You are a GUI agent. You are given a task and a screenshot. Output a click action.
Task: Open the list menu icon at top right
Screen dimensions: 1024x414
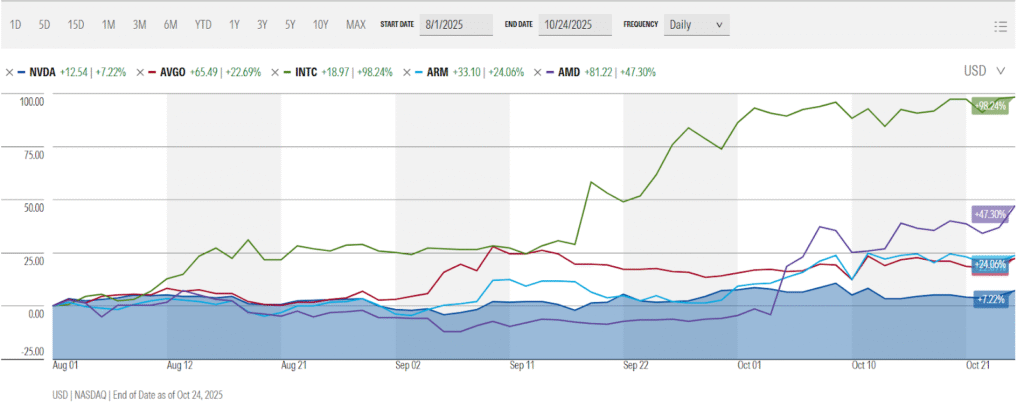pos(1000,27)
